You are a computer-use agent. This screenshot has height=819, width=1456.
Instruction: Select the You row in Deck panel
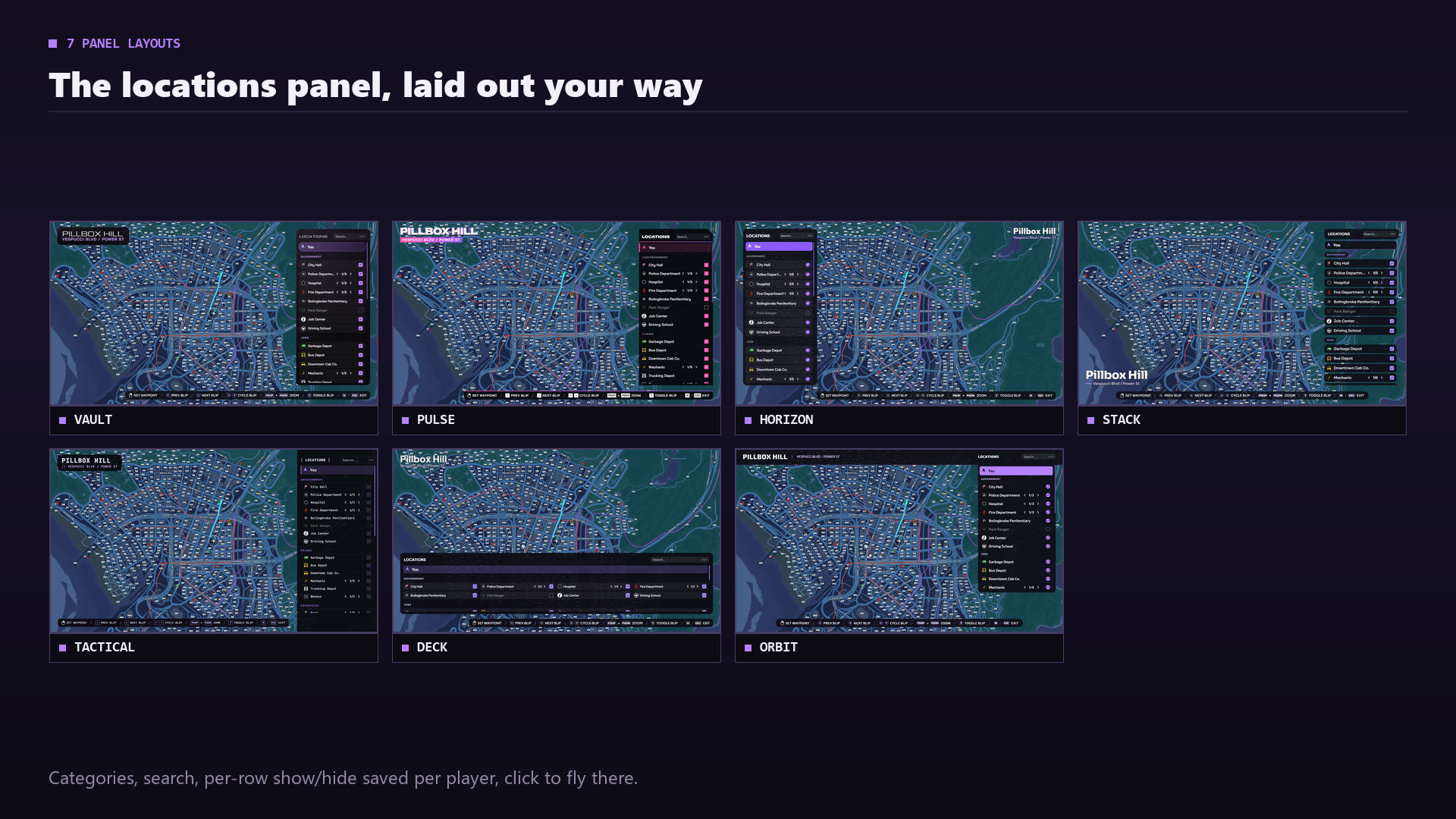[x=556, y=570]
